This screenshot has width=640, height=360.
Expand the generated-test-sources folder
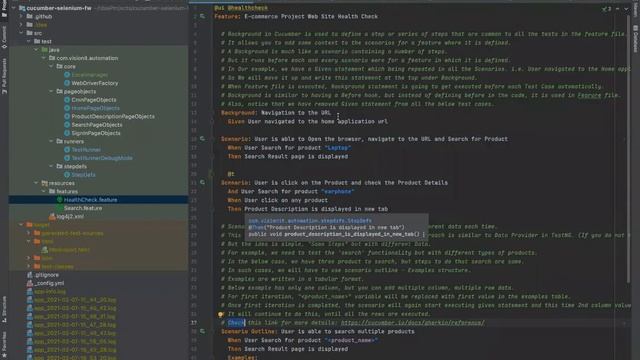(x=29, y=233)
